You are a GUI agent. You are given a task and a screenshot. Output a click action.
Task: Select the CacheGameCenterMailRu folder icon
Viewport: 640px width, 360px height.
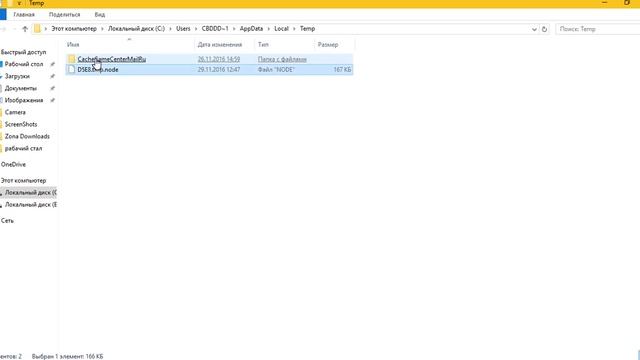tap(72, 59)
